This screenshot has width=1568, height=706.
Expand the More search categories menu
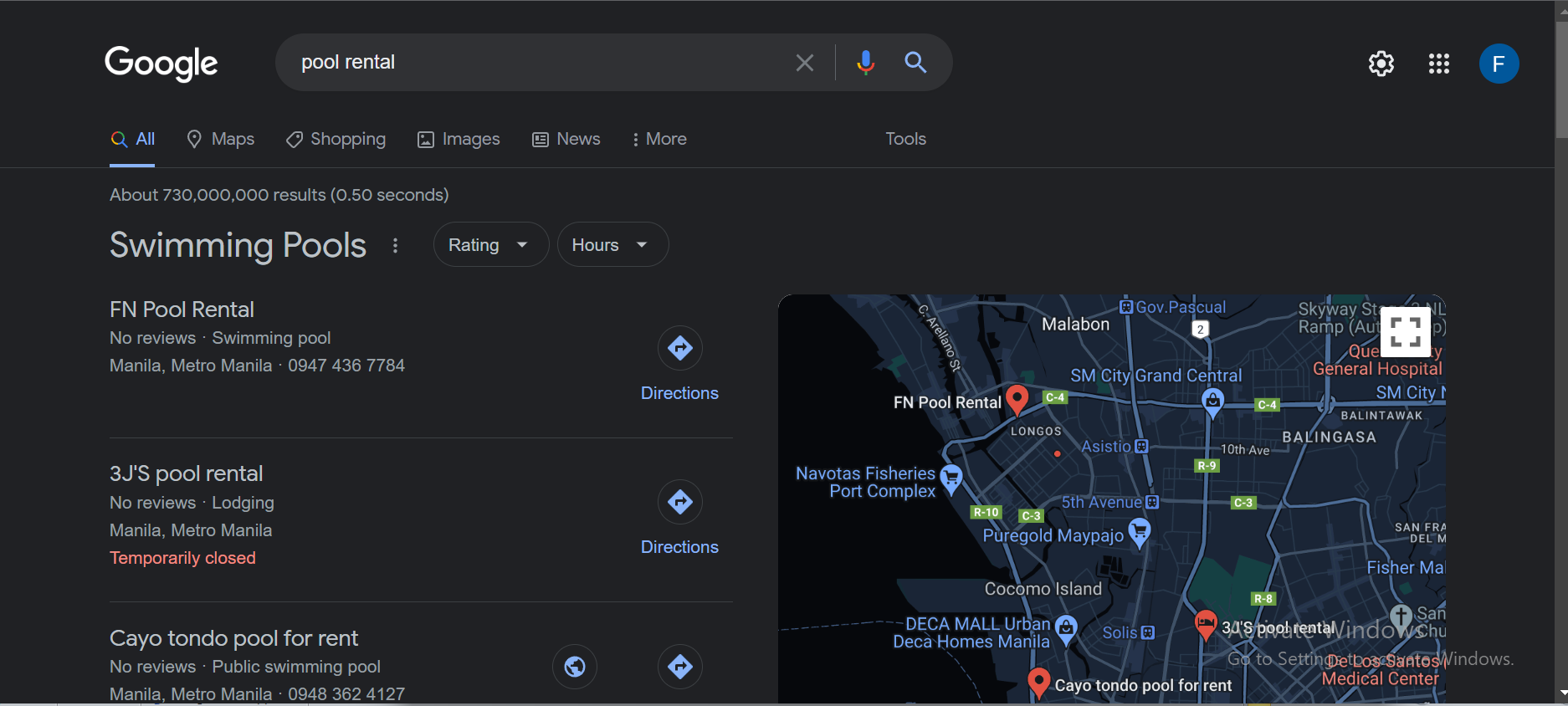click(x=659, y=139)
